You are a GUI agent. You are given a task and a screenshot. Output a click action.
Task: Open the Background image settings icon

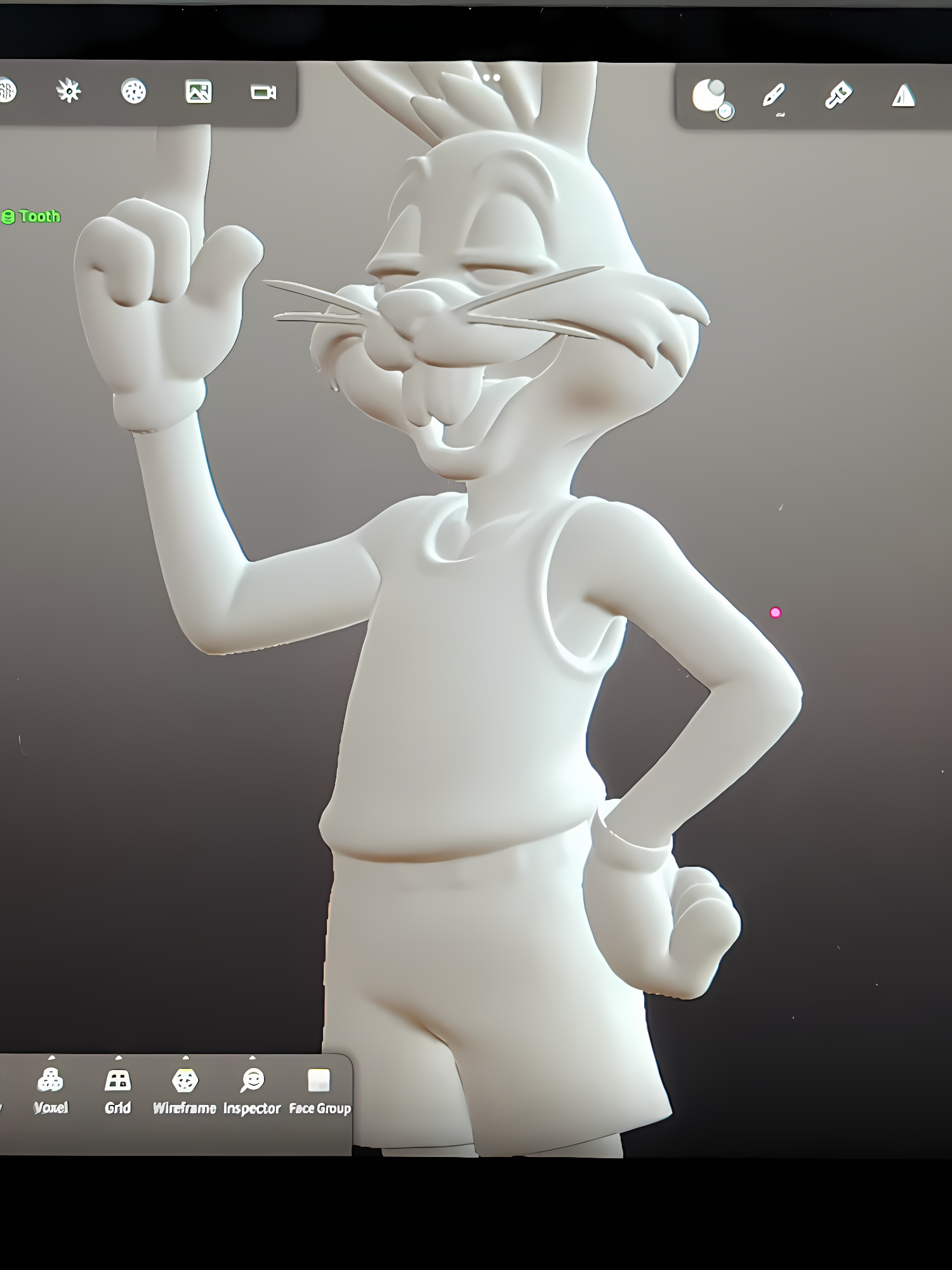(199, 92)
